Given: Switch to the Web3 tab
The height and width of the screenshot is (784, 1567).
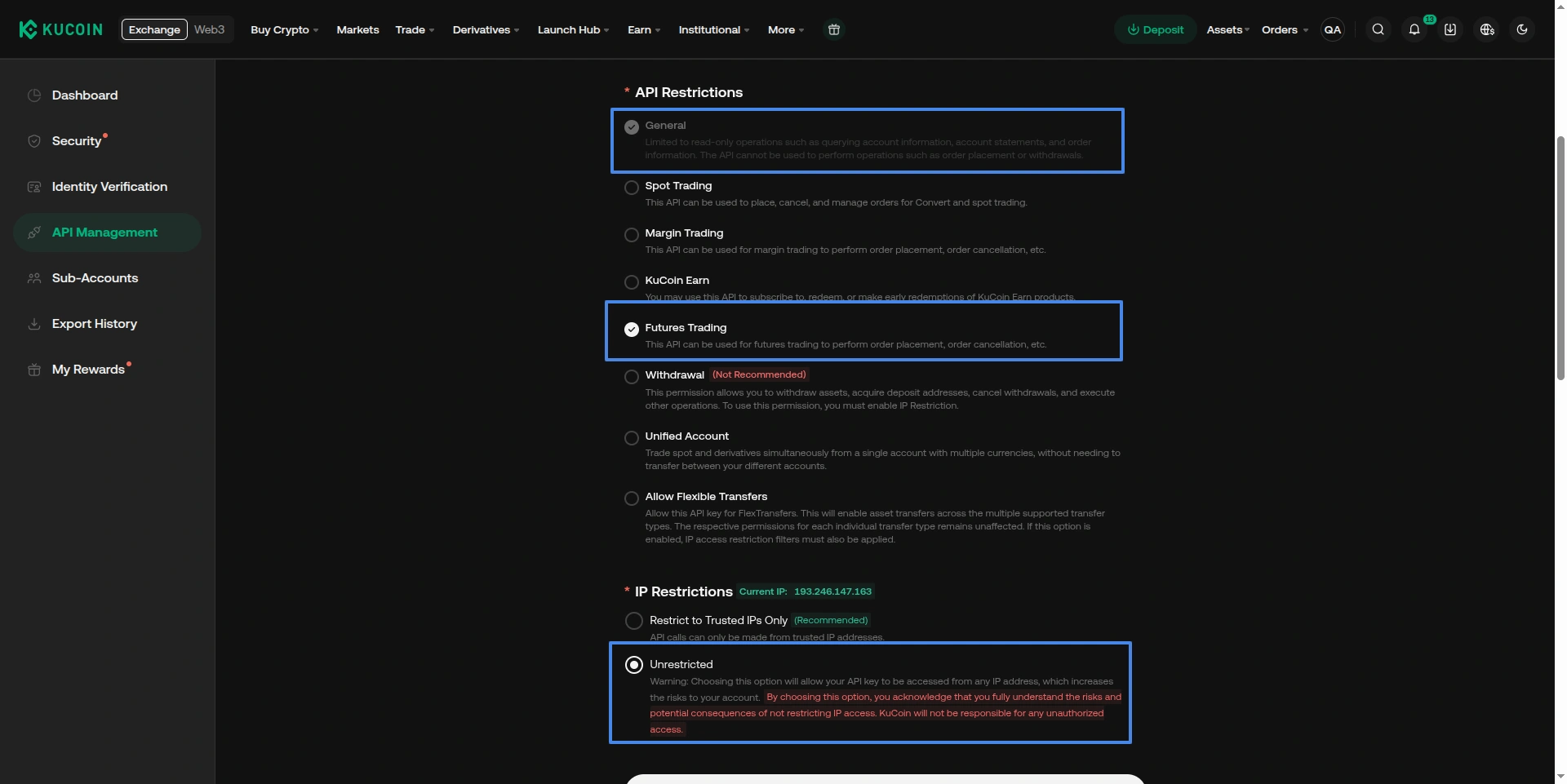Looking at the screenshot, I should coord(209,29).
